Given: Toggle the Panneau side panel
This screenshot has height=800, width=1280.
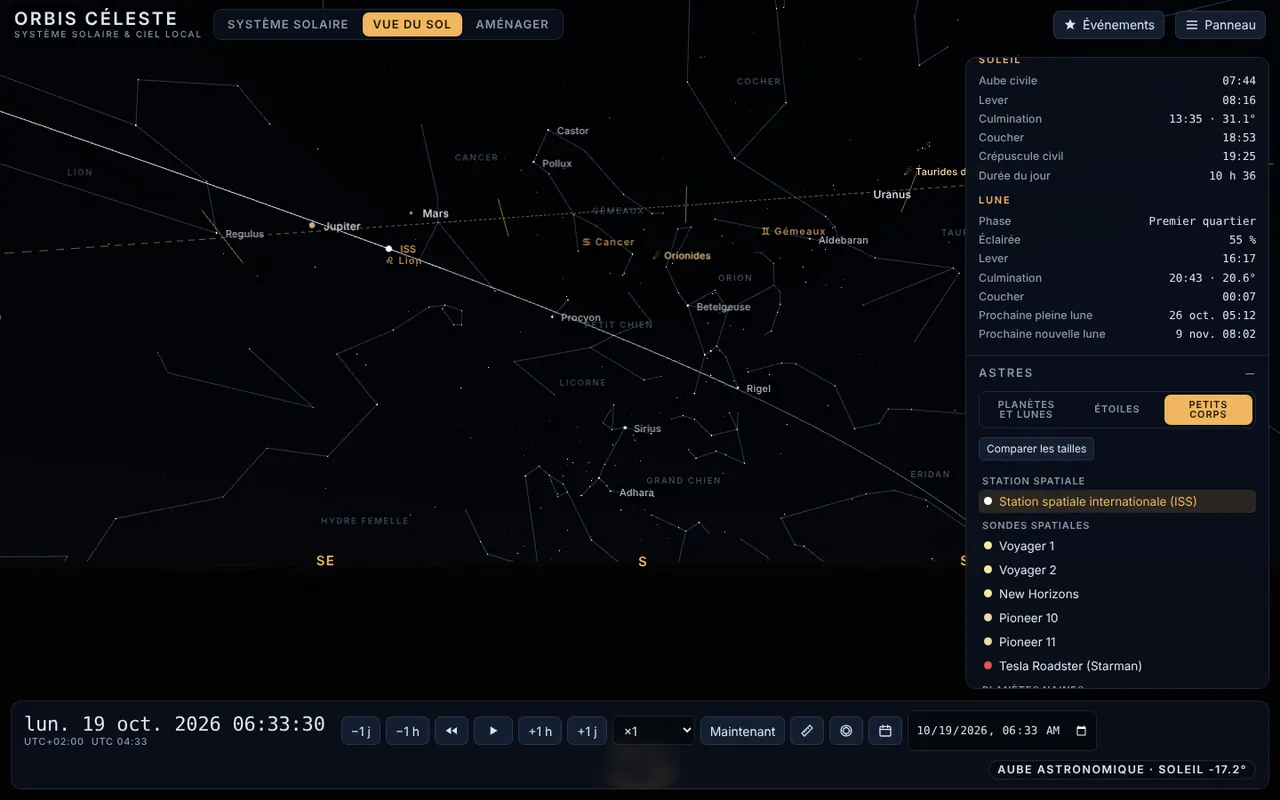Looking at the screenshot, I should point(1220,25).
